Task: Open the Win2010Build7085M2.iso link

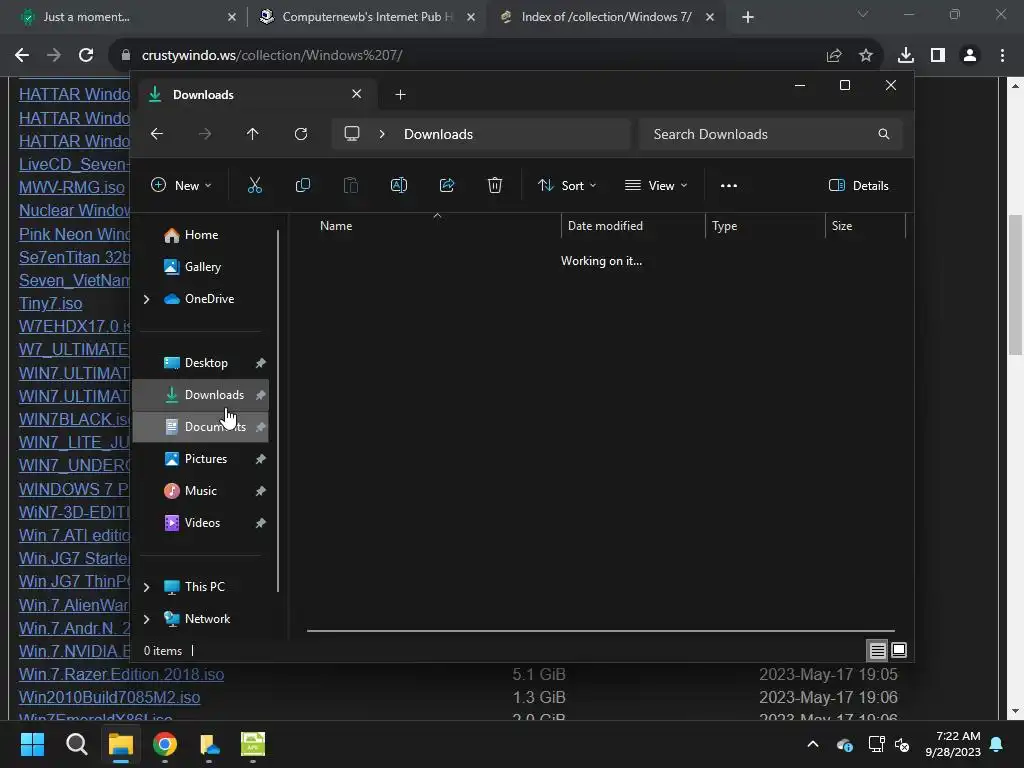Action: (110, 697)
